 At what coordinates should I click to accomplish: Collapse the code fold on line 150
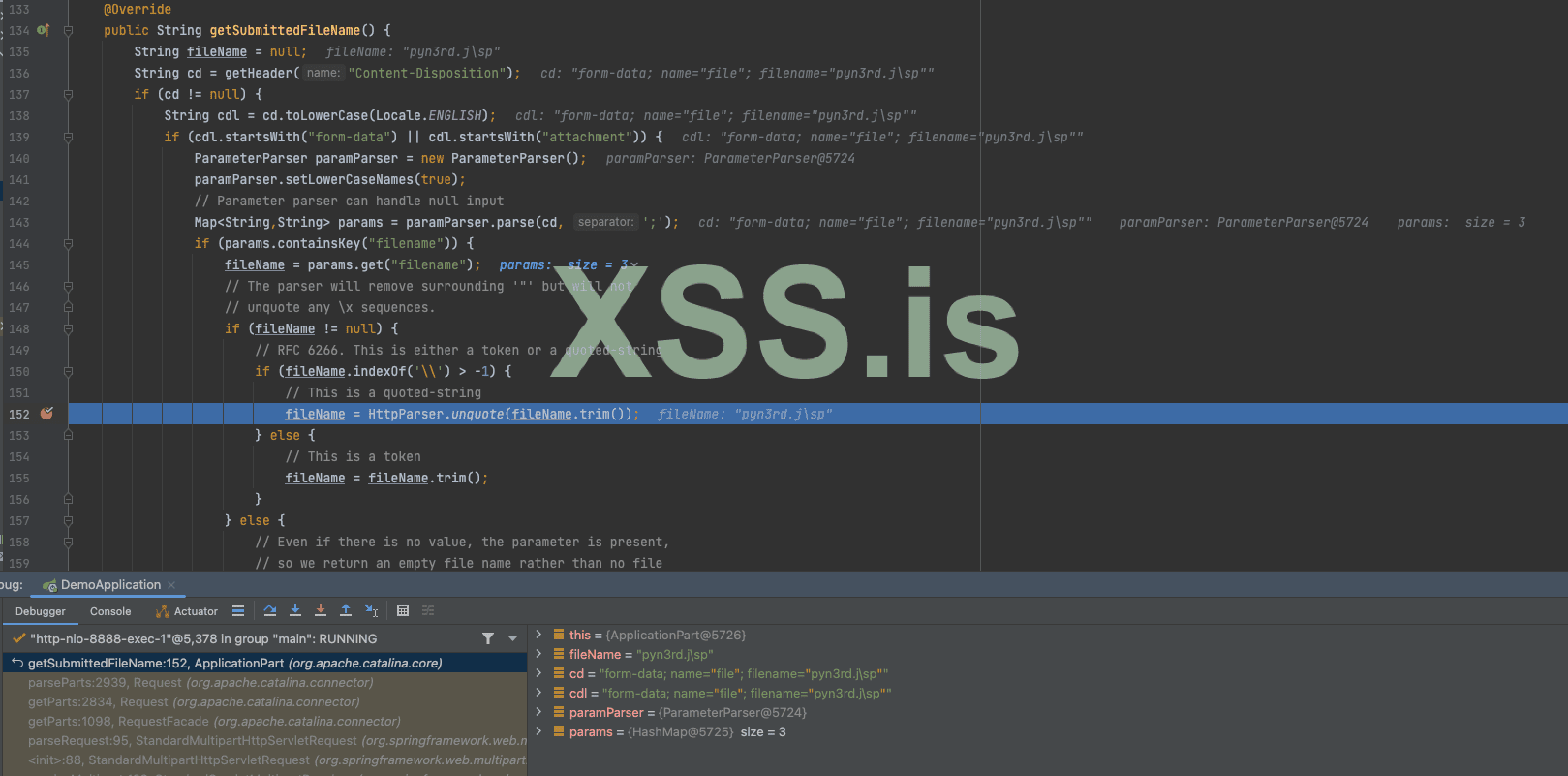click(x=68, y=371)
